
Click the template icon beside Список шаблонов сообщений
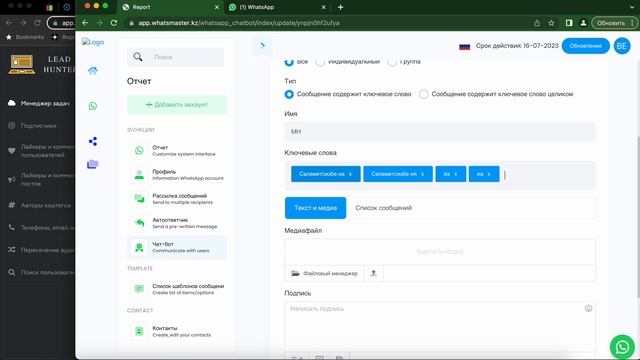pyautogui.click(x=139, y=289)
